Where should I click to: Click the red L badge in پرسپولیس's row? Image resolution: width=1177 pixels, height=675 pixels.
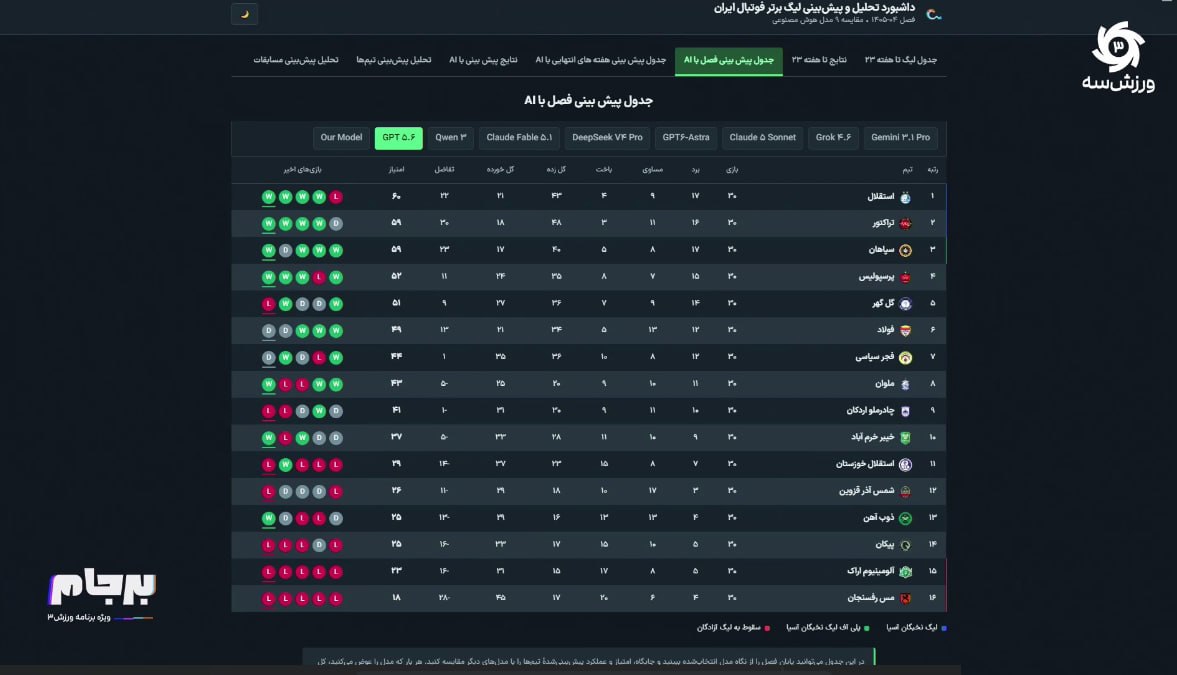[x=319, y=277]
